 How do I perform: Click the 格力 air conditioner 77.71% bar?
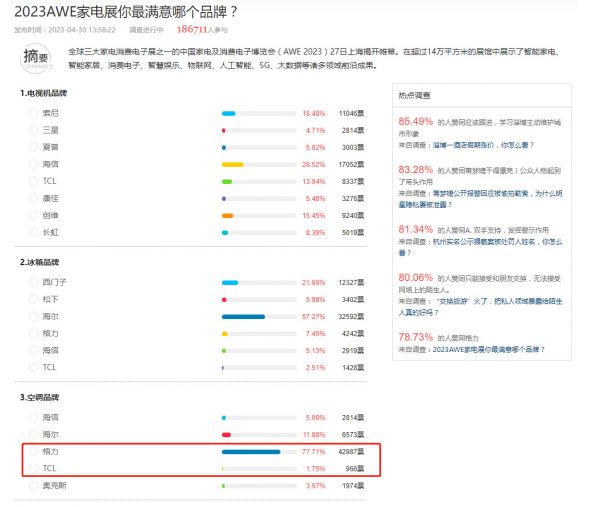tap(251, 451)
